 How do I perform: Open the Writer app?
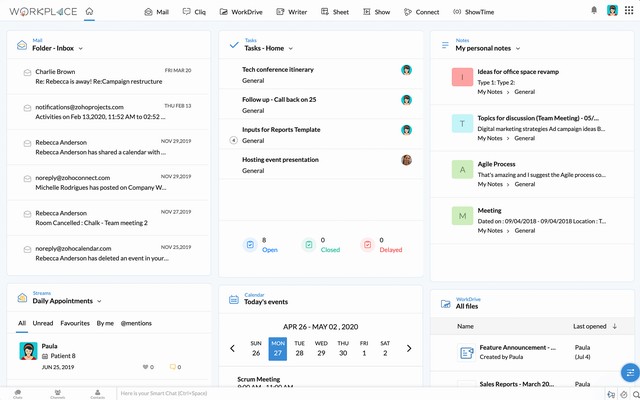pos(291,12)
